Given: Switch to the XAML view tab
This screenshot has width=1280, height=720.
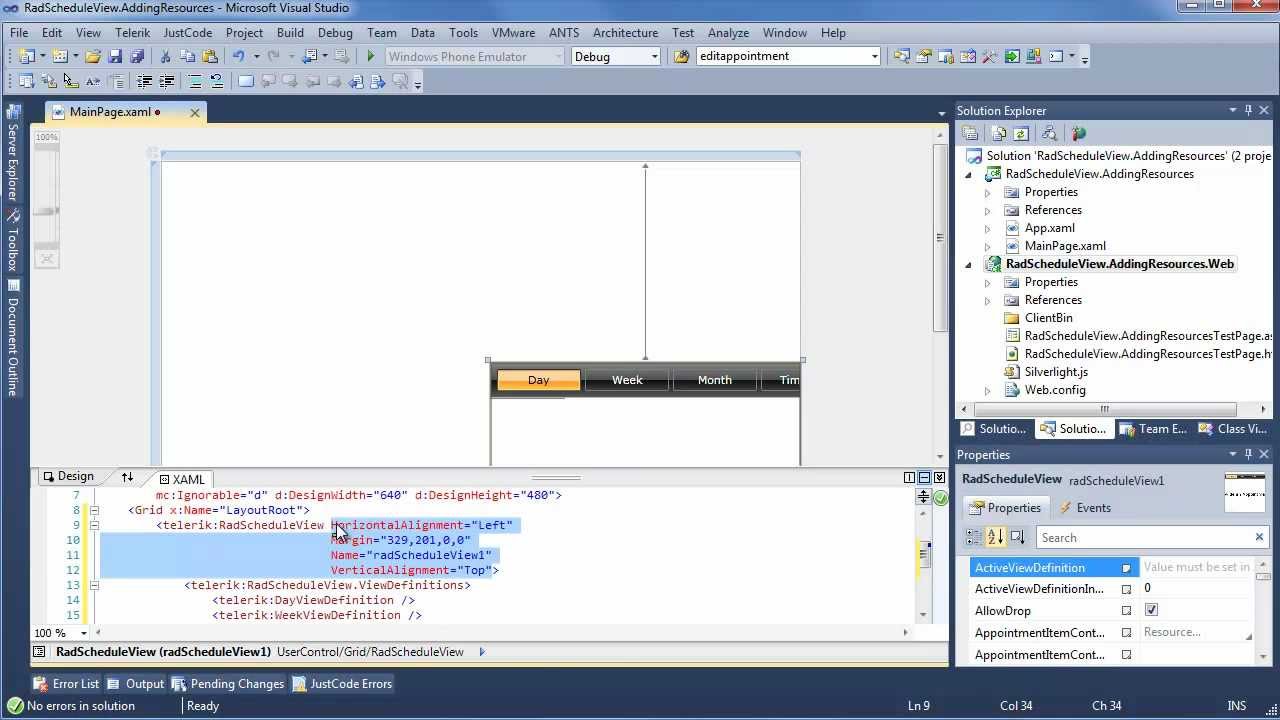Looking at the screenshot, I should point(182,479).
